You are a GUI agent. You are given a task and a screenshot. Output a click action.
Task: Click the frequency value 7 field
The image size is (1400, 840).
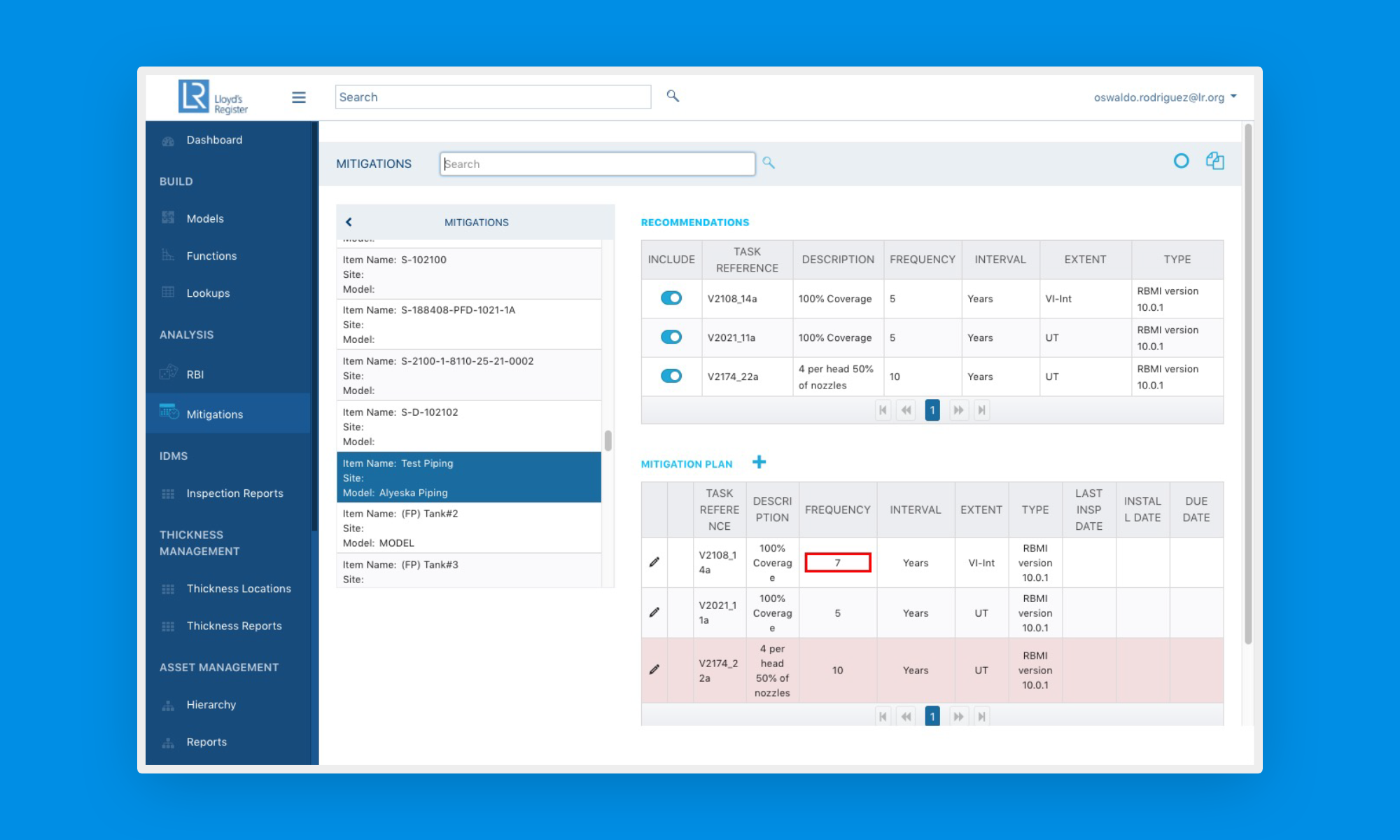[x=837, y=562]
